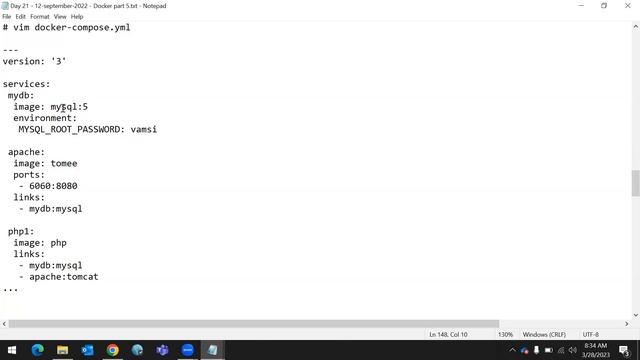
Task: Restore down the Notepad window
Action: (x=604, y=6)
